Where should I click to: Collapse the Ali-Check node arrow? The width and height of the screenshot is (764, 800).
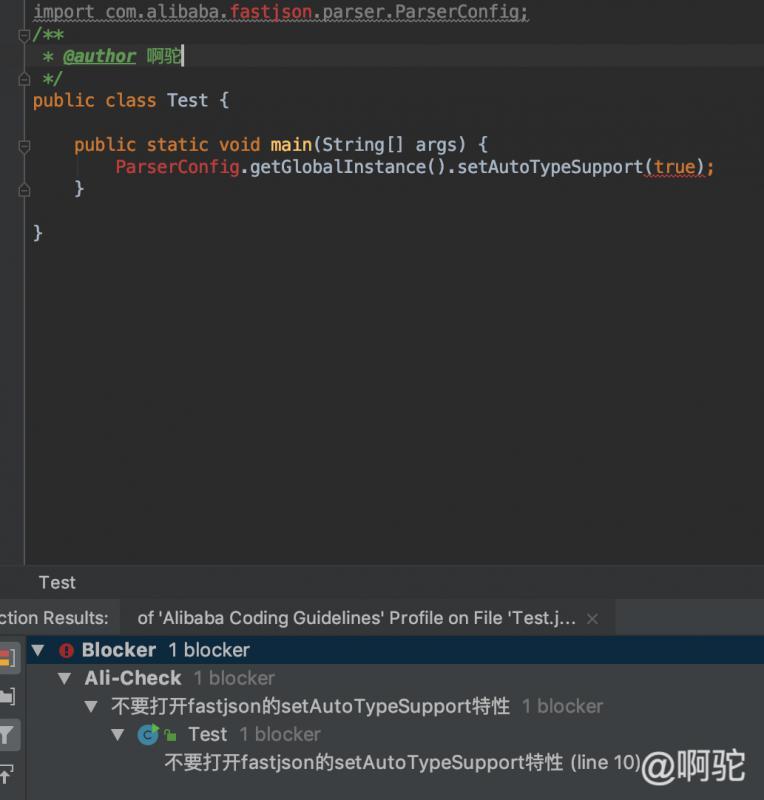(64, 678)
